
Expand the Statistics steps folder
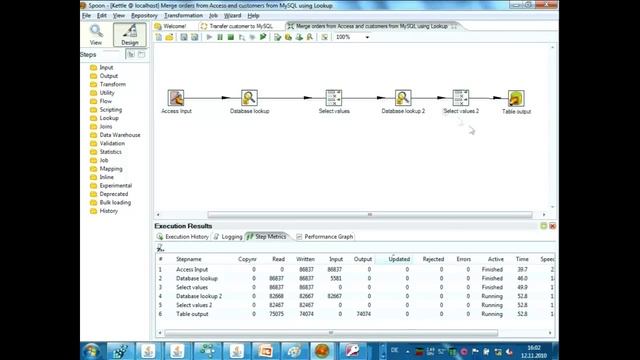pyautogui.click(x=106, y=152)
